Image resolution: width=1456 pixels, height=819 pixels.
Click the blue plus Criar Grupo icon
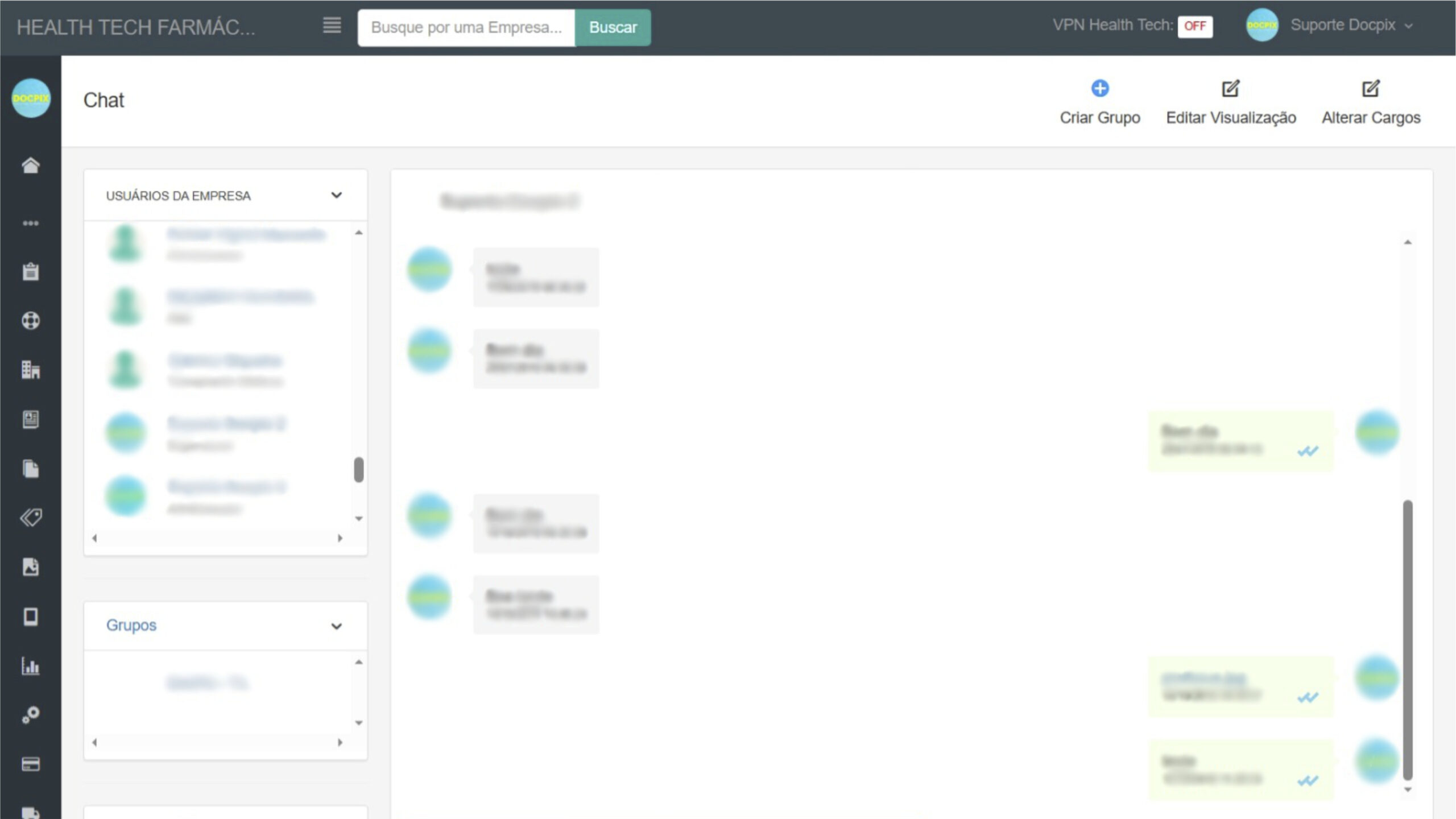click(x=1099, y=88)
